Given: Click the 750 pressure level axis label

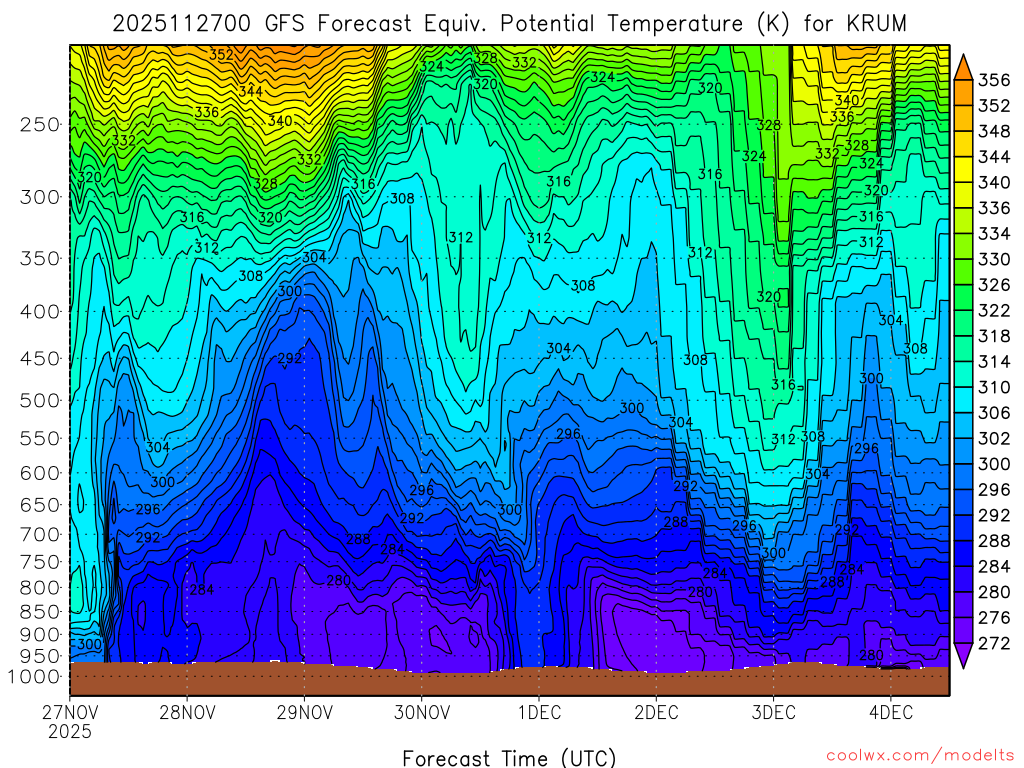Looking at the screenshot, I should tap(39, 562).
